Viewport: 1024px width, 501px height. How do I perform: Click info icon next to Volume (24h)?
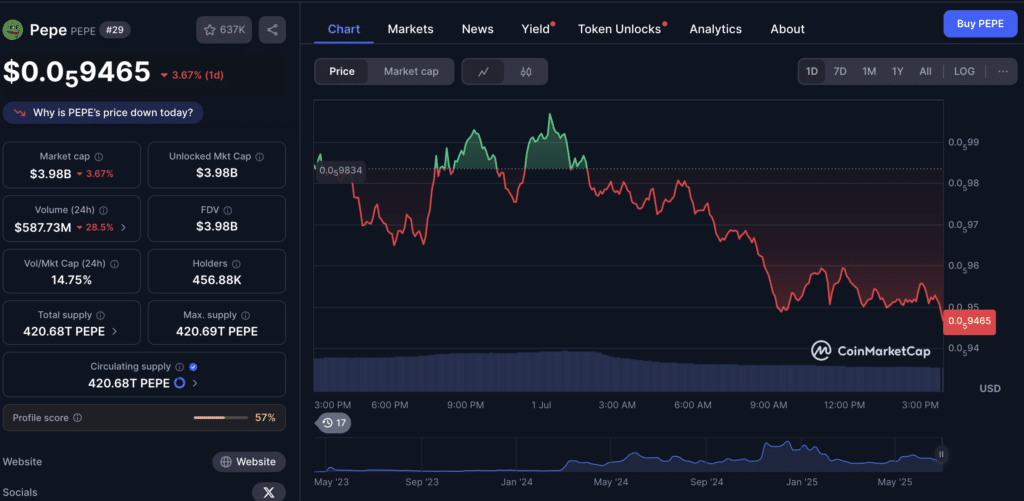click(103, 210)
